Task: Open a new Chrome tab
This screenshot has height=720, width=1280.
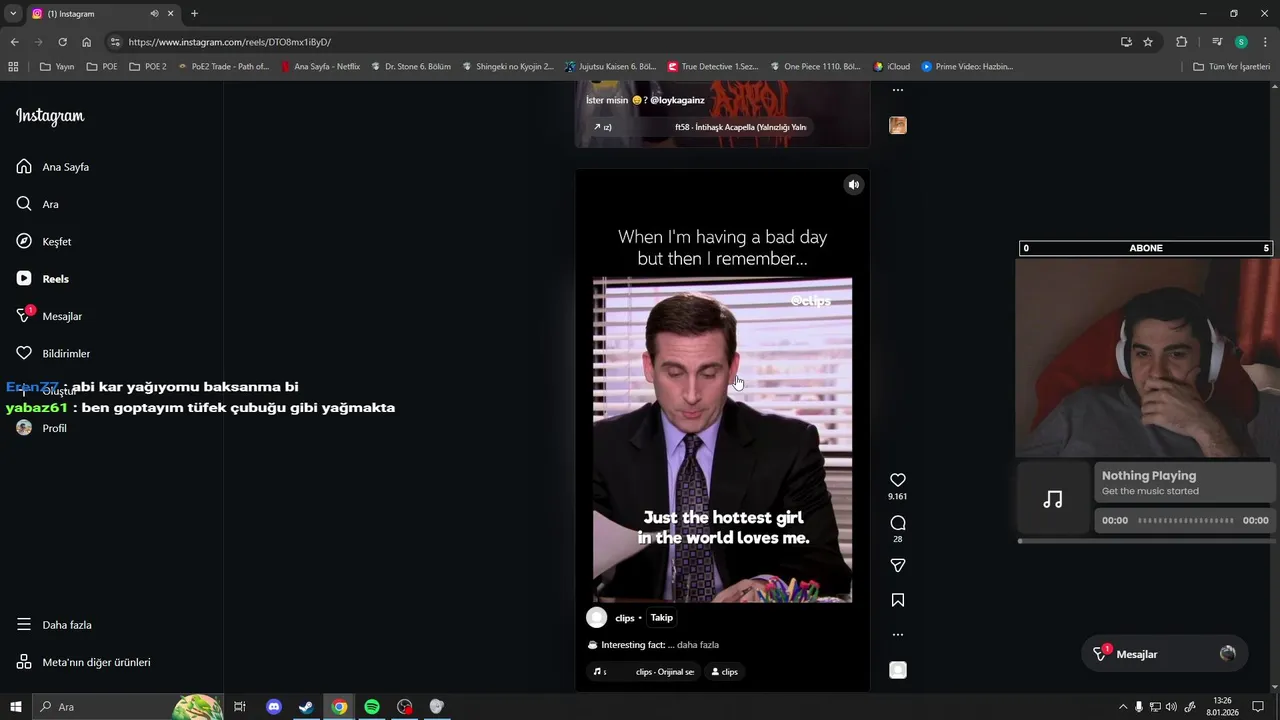Action: 194,14
